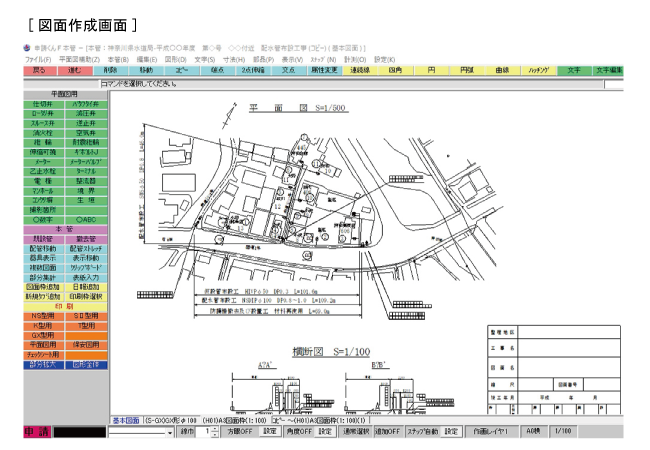Viewport: 650px width, 450px height.
Task: Click the 進む (redo) toolbar button
Action: click(76, 72)
